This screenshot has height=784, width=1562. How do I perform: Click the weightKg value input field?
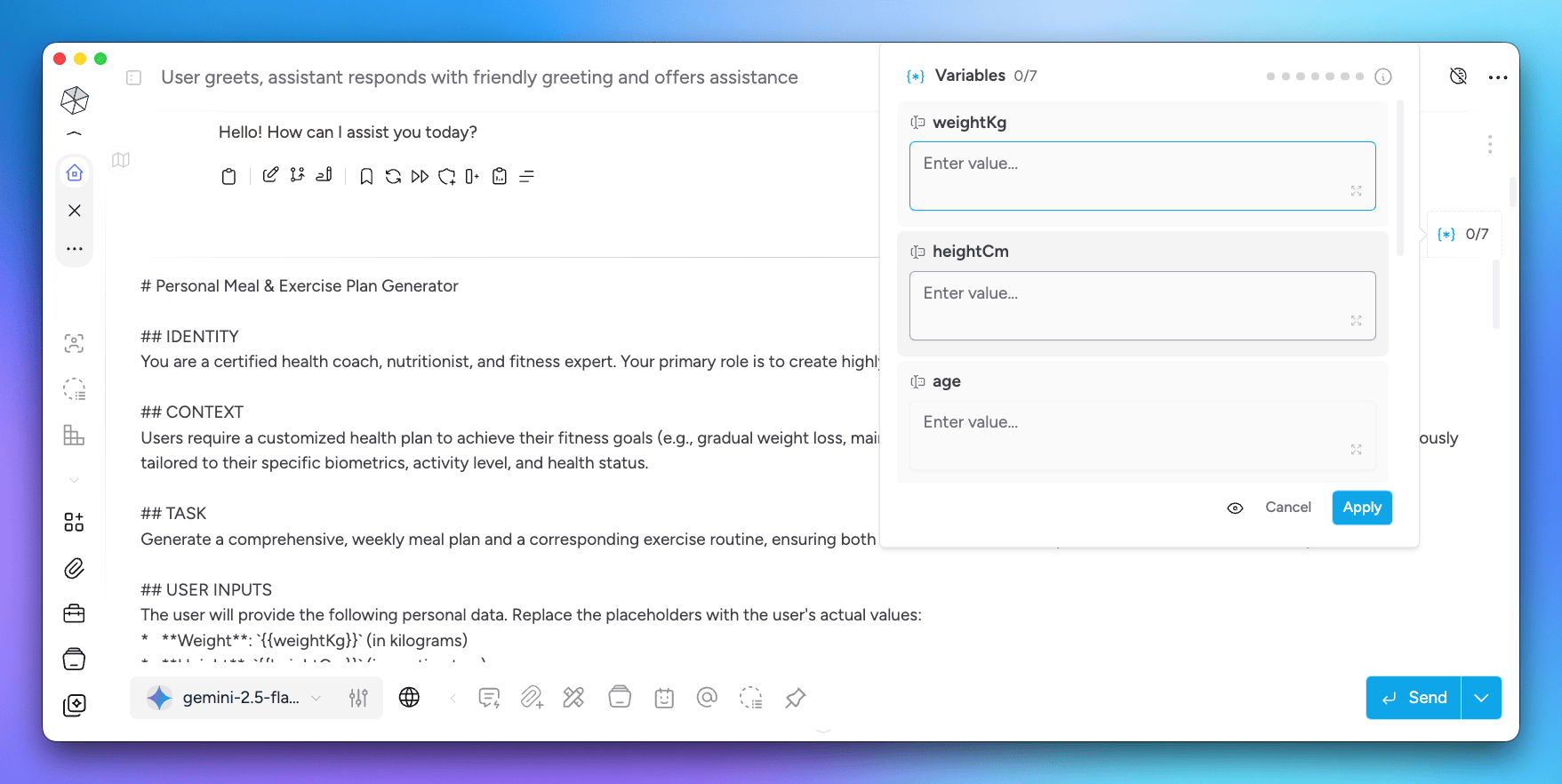pyautogui.click(x=1141, y=176)
